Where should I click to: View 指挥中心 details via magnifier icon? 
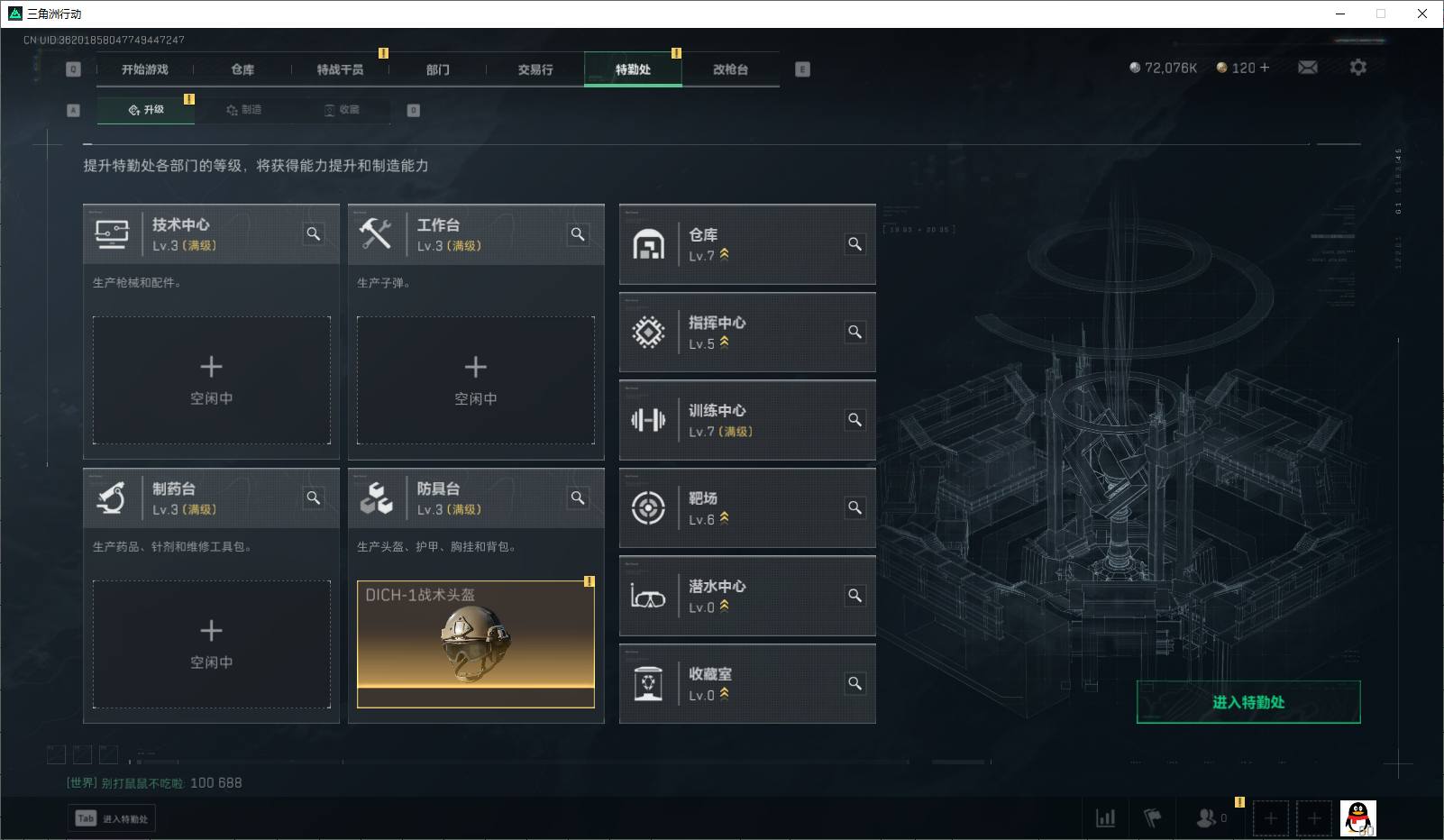(855, 332)
